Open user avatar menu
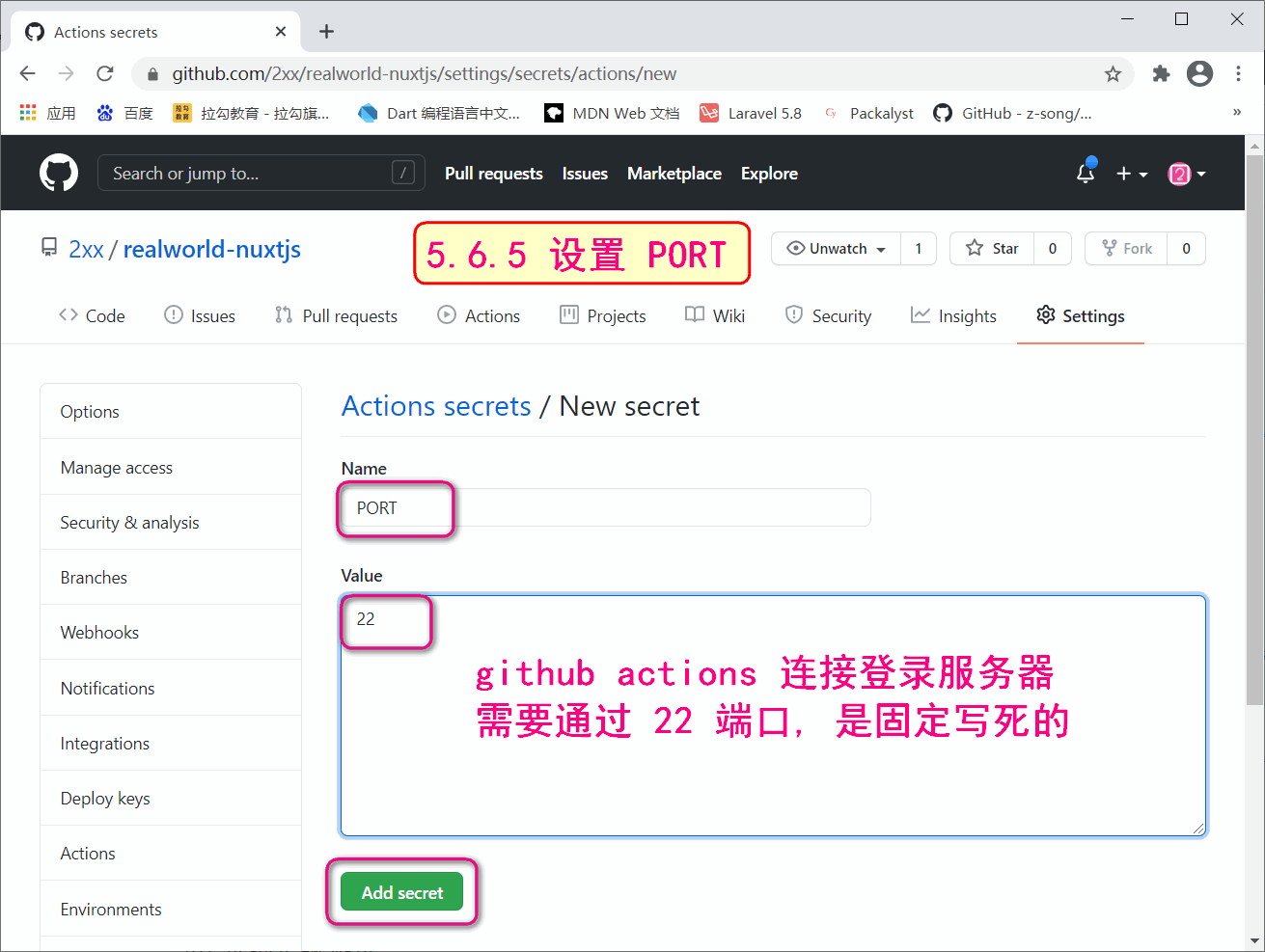Screen dimensions: 1265x952 tap(1187, 174)
